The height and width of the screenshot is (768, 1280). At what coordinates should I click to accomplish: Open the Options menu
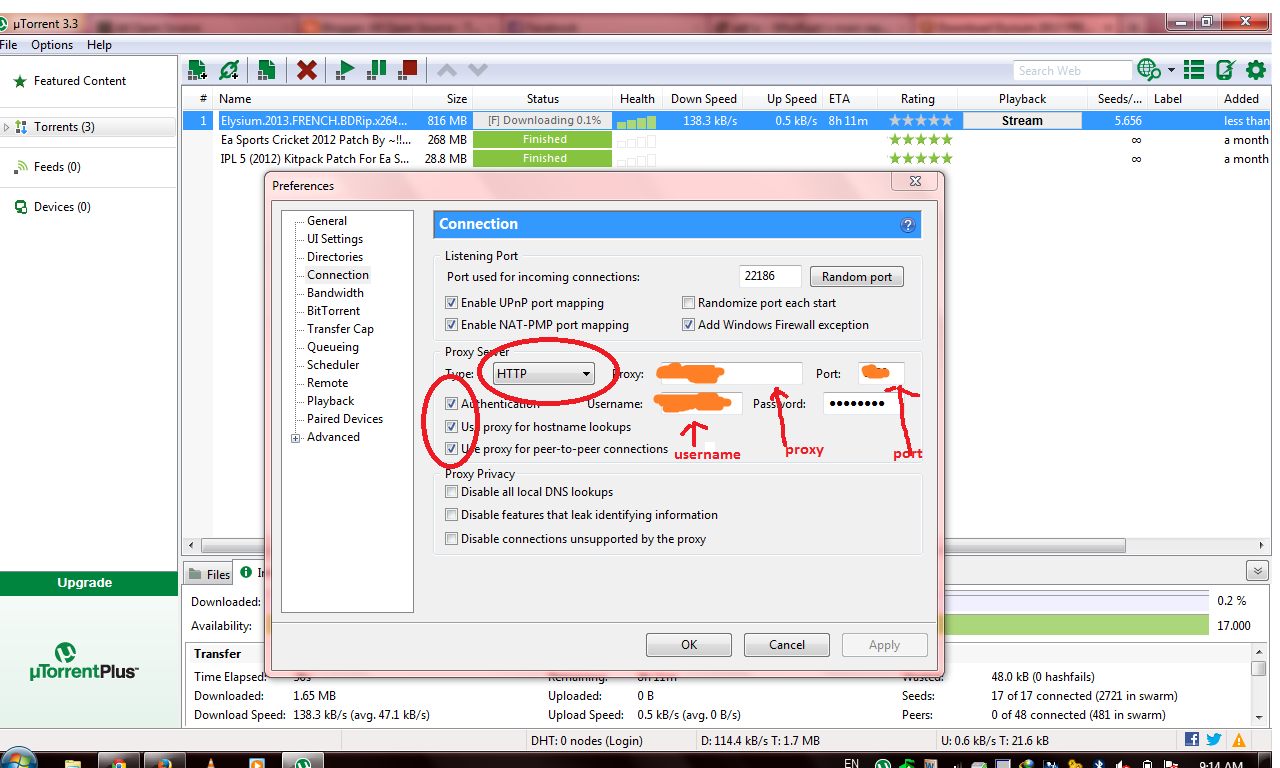(x=52, y=45)
